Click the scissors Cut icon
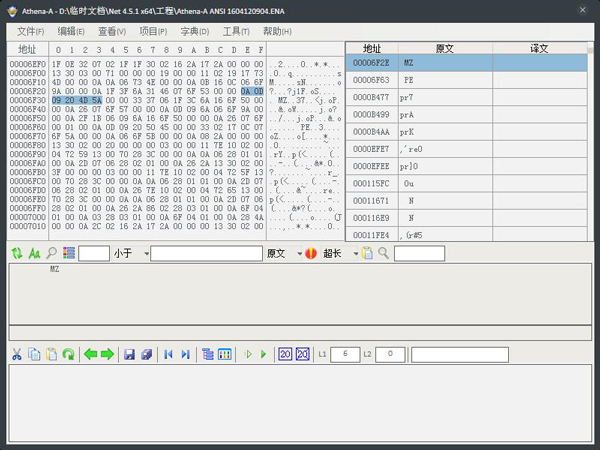 16,354
